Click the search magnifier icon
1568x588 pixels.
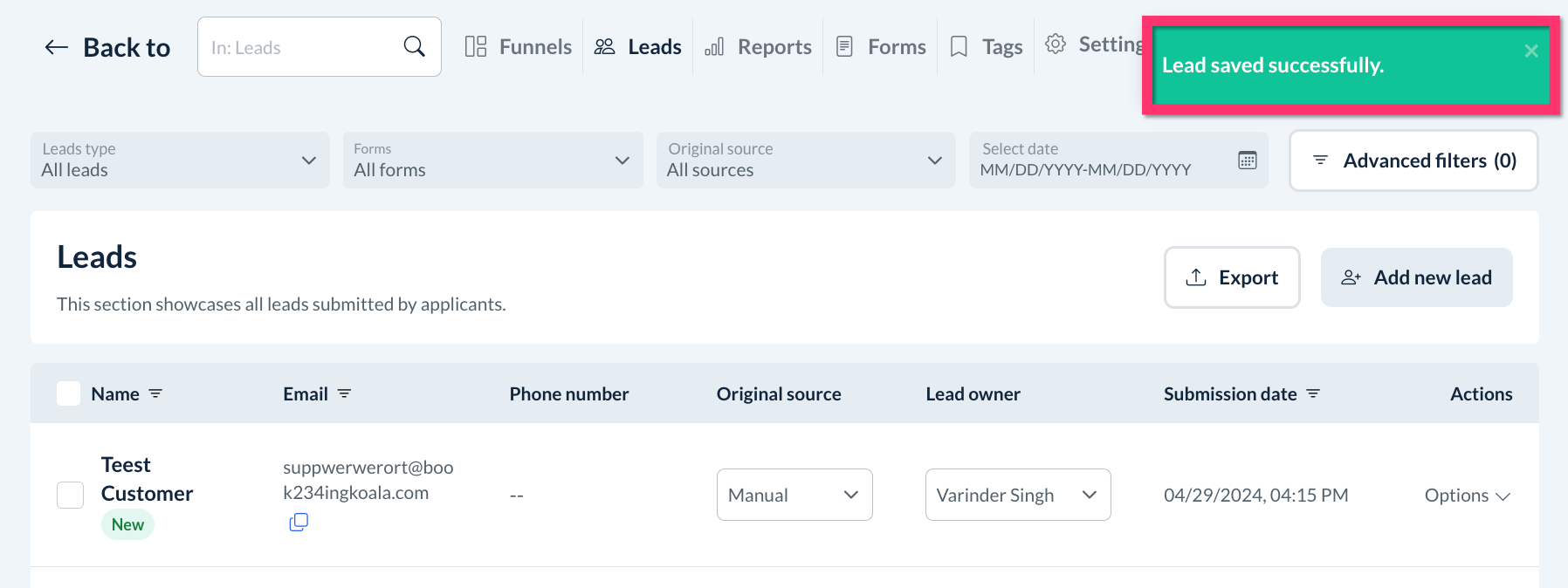point(414,46)
